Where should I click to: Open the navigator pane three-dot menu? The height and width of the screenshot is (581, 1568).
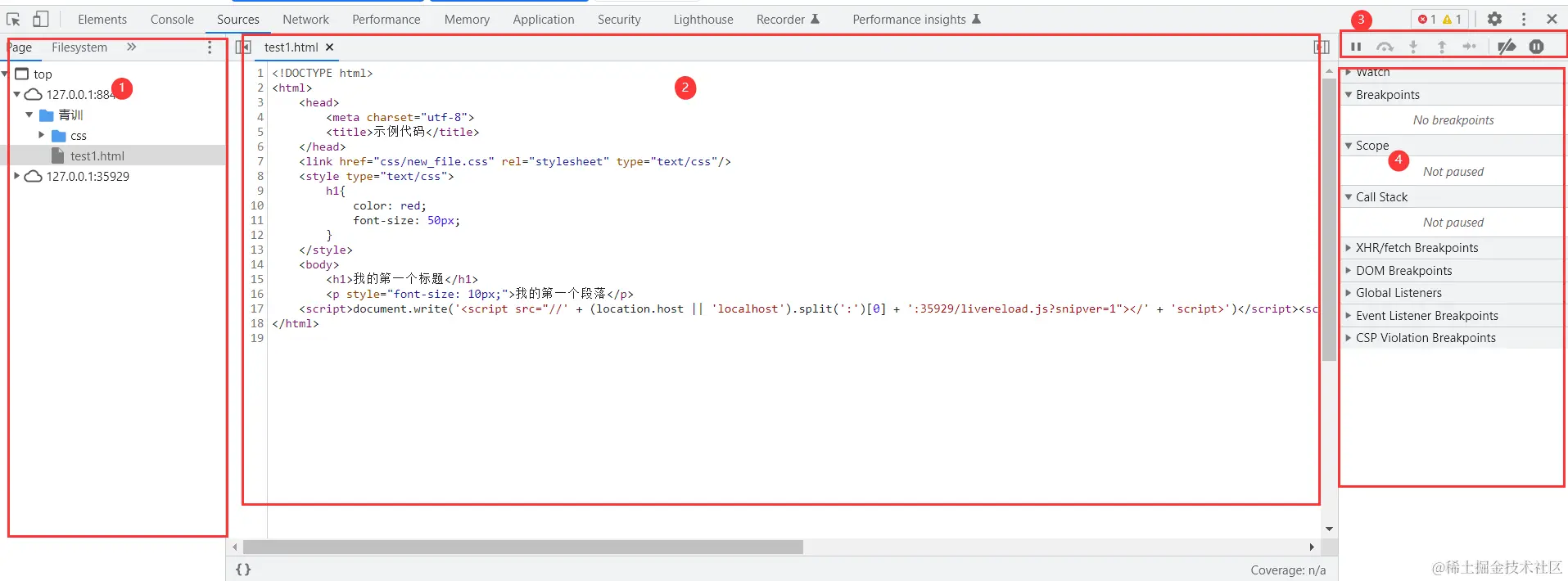[x=210, y=47]
